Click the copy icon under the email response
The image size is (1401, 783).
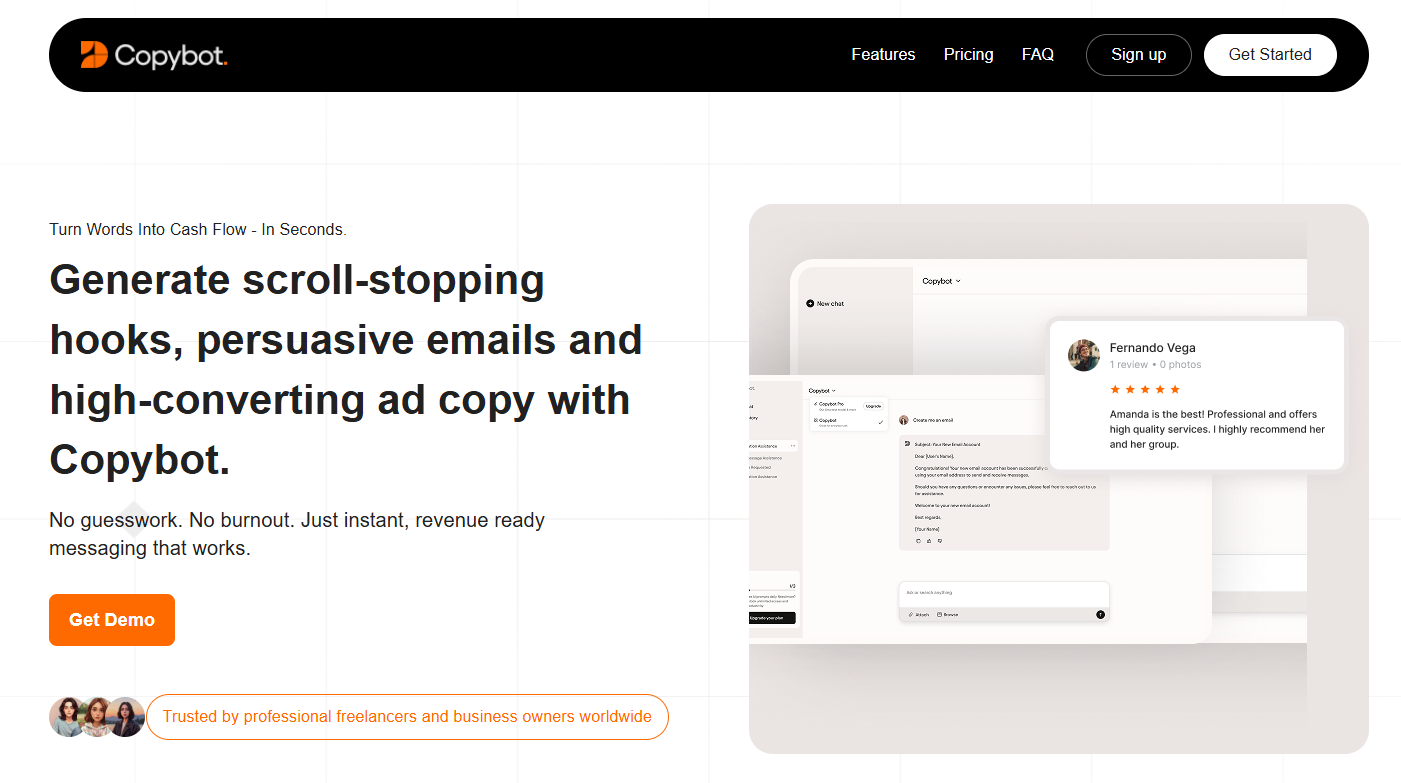[x=918, y=541]
